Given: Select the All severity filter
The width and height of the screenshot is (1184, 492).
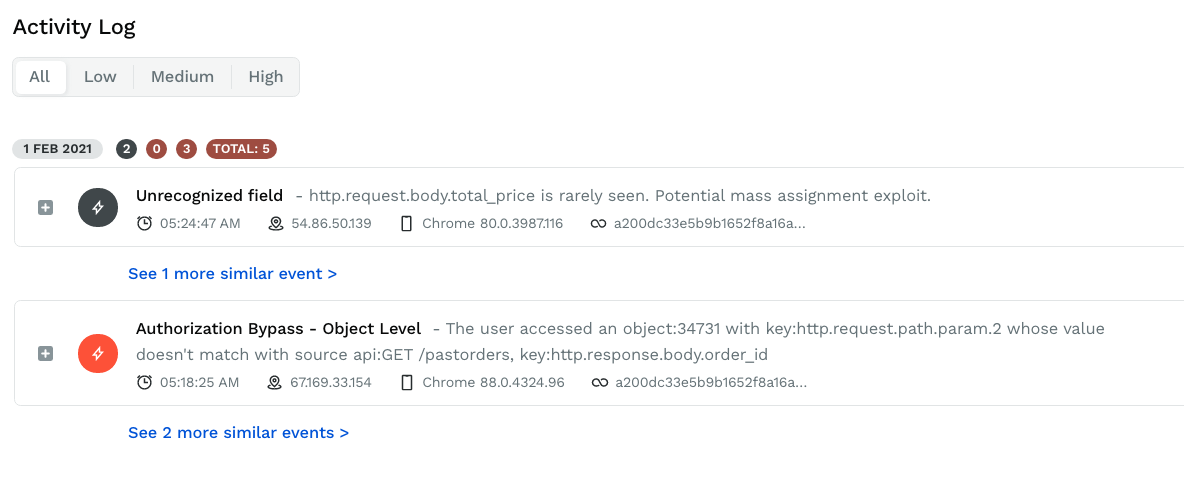Looking at the screenshot, I should pyautogui.click(x=40, y=77).
